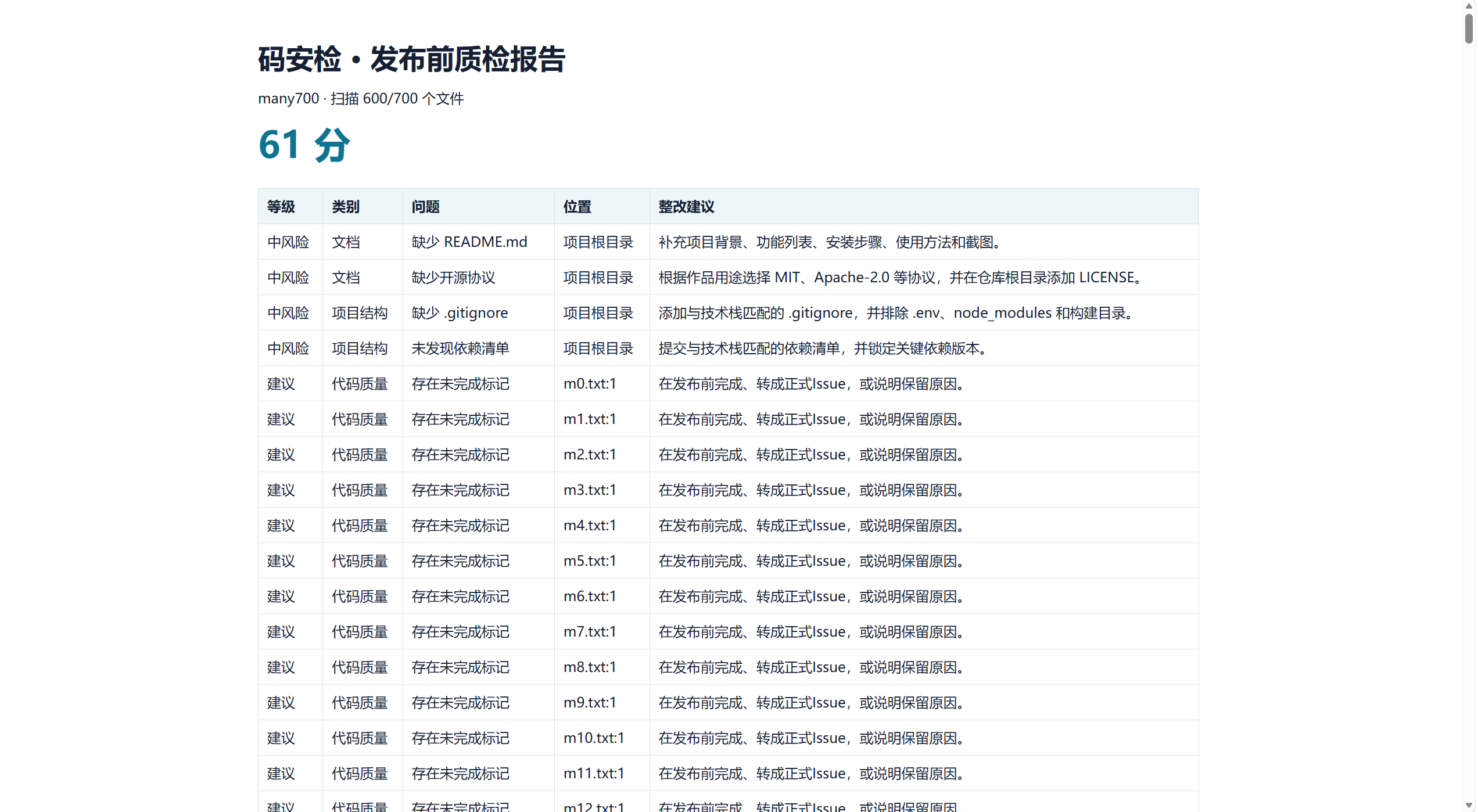Click 代码质量 in the m5.txt:1 row
The image size is (1478, 812).
point(360,561)
